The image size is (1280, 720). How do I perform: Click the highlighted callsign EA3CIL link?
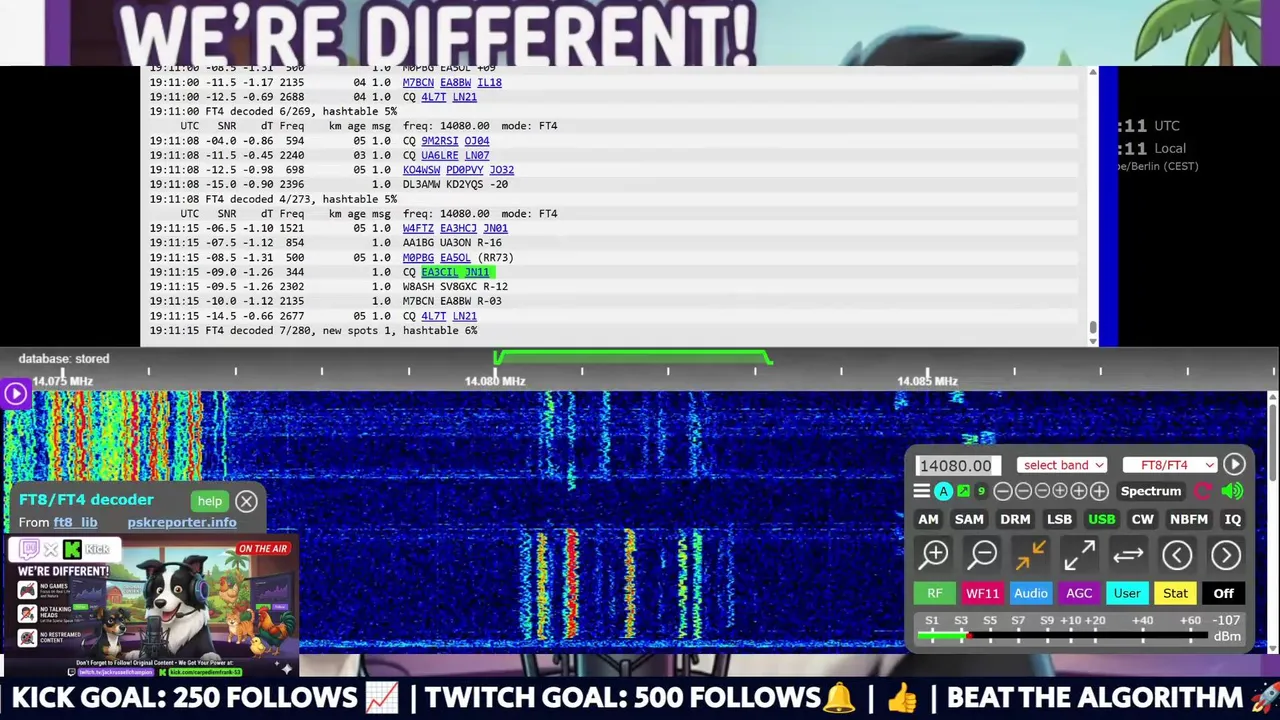point(440,272)
